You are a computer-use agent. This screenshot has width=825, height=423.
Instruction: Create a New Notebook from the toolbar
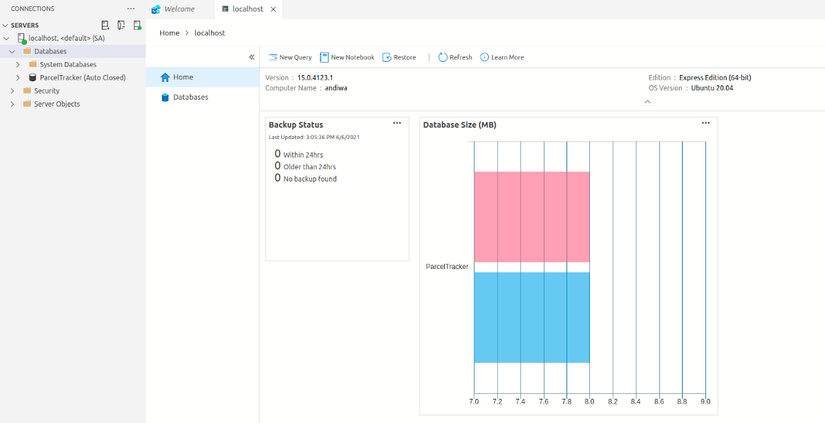[347, 57]
